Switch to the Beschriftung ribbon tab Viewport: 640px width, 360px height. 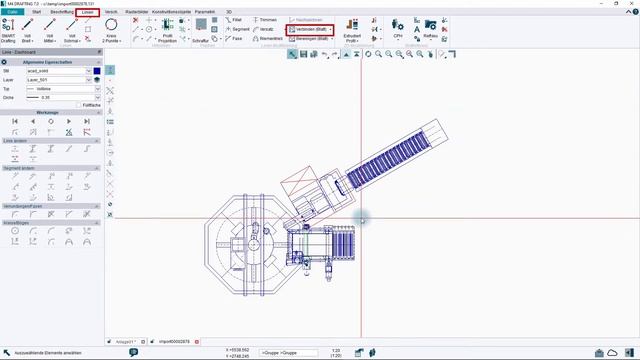tap(62, 12)
